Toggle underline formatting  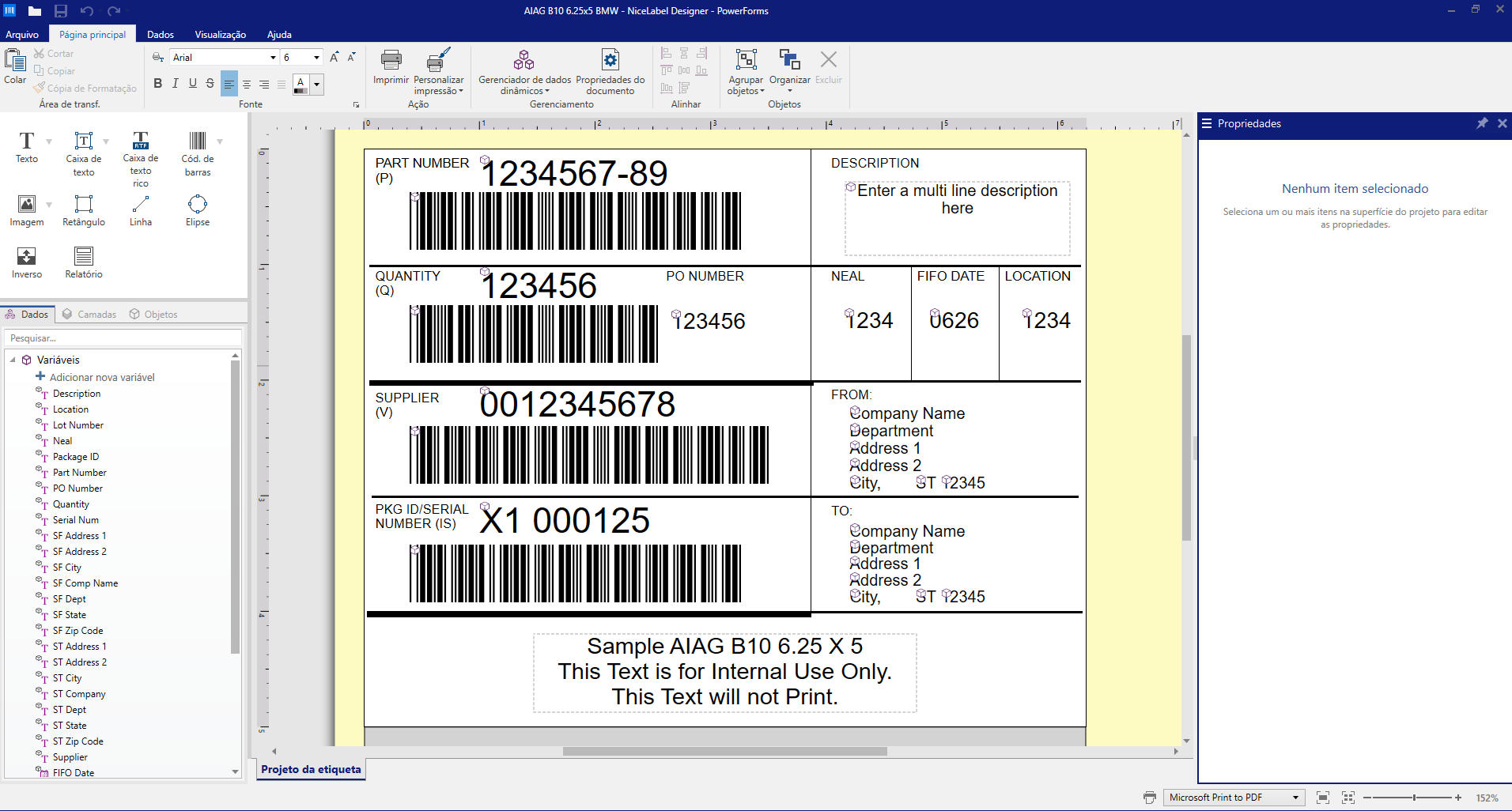point(192,84)
